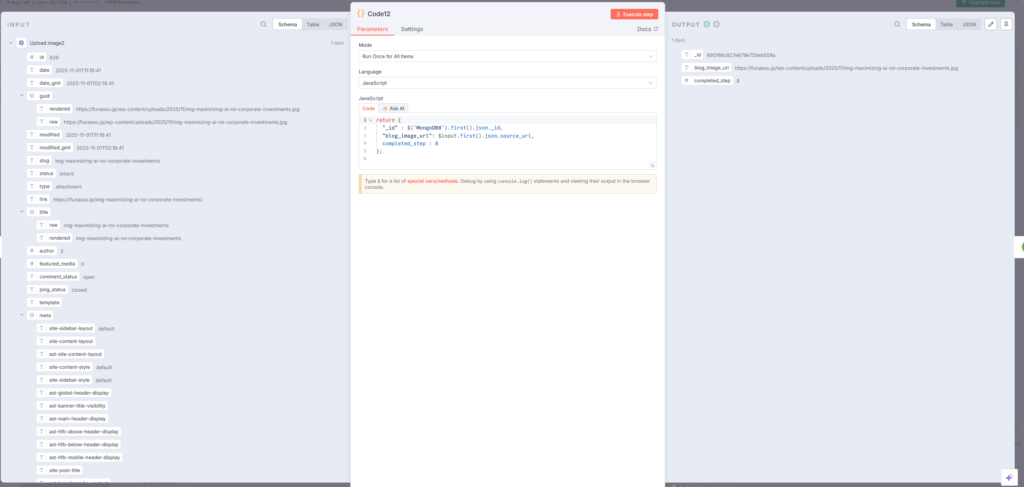
Task: Switch INPUT view to Table
Action: click(x=312, y=24)
